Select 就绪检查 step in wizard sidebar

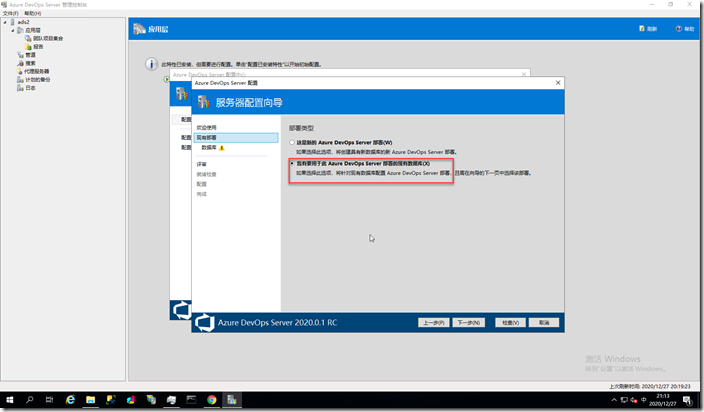coord(206,174)
